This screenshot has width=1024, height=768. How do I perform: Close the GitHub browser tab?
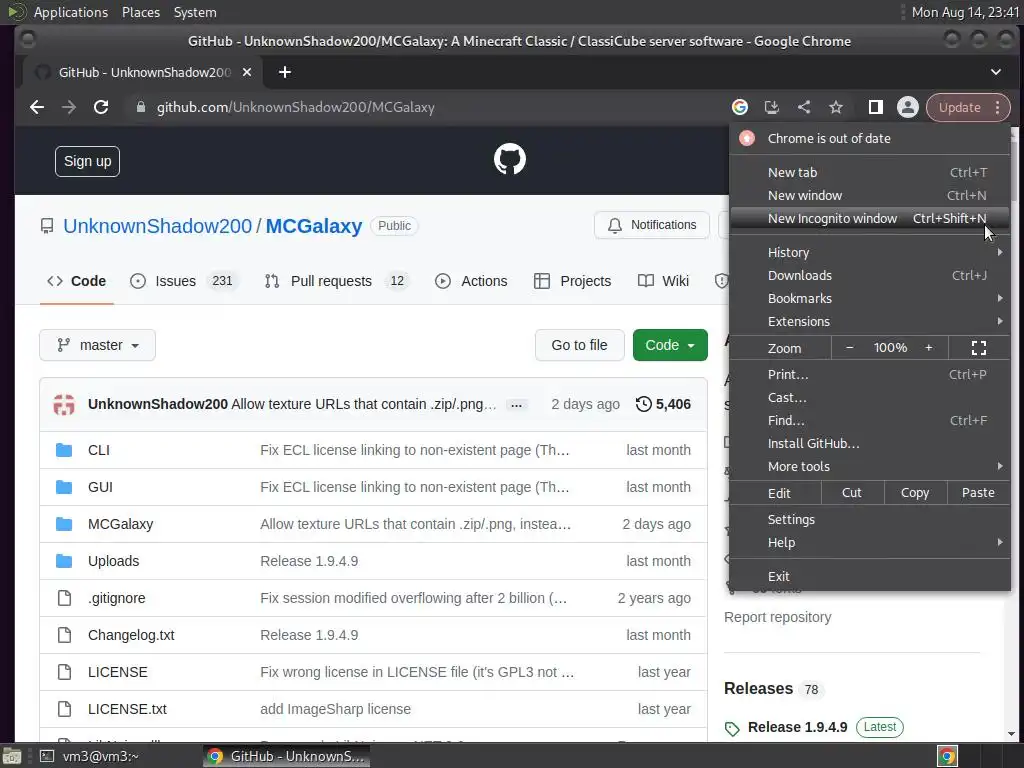[247, 72]
